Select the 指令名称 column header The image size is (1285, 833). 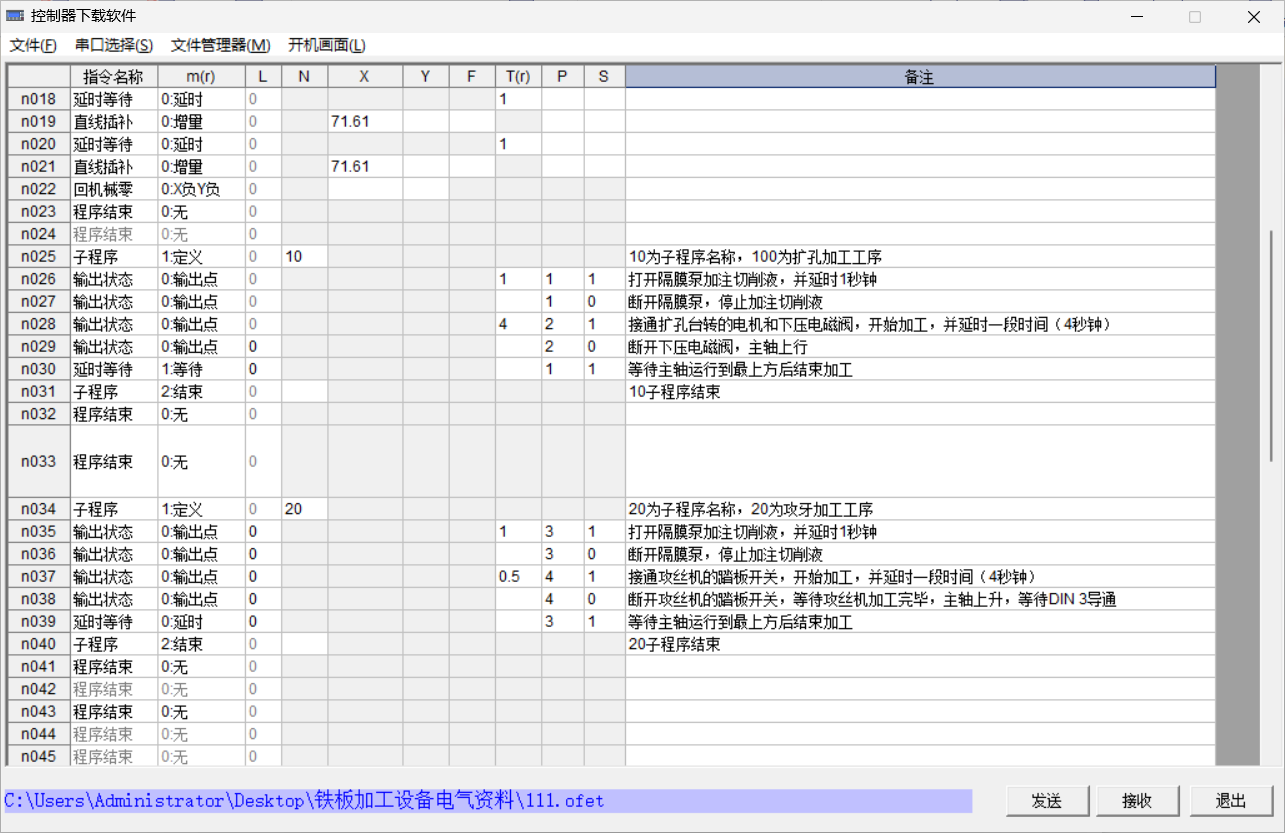[113, 77]
